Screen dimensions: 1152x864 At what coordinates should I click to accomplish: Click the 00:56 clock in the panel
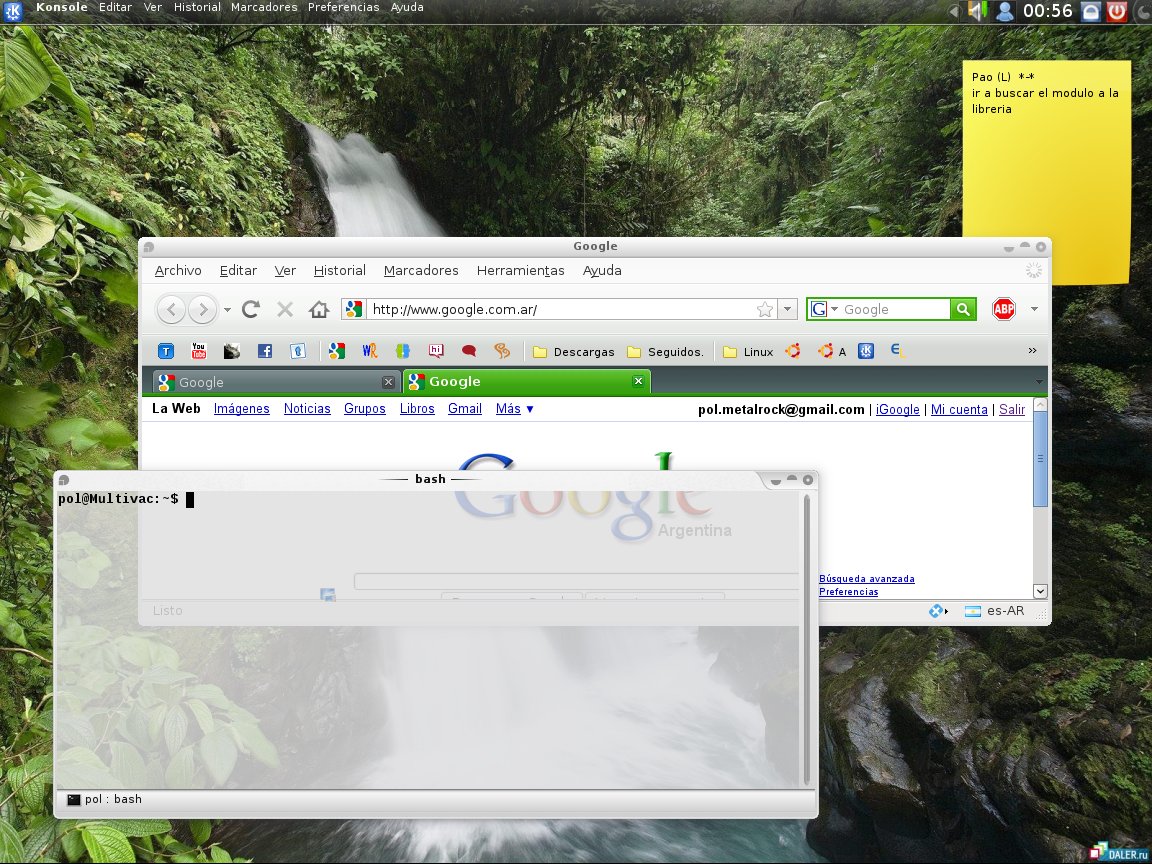point(1048,10)
